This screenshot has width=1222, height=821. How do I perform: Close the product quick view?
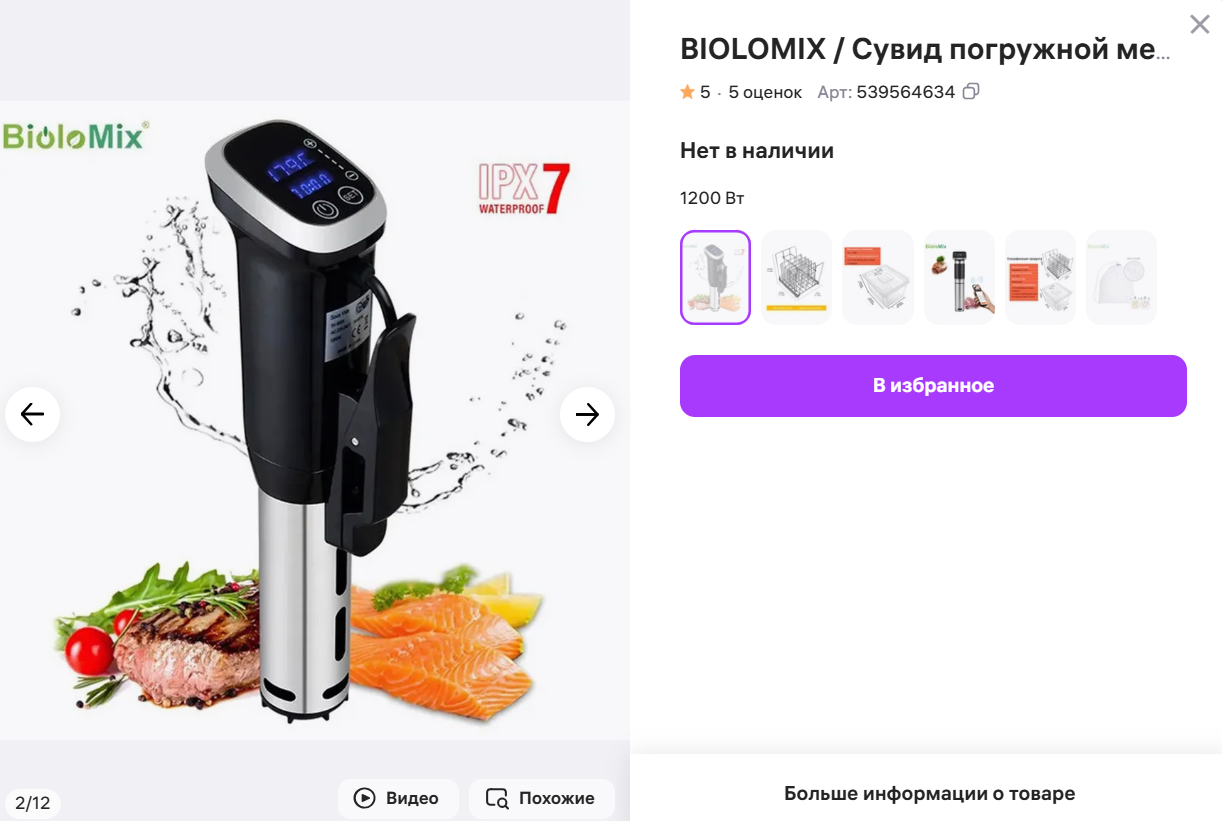[x=1199, y=24]
